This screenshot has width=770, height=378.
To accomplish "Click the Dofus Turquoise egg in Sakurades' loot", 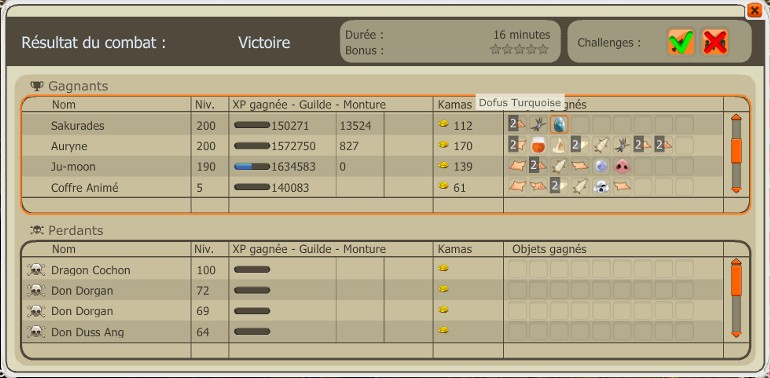I will coord(559,125).
